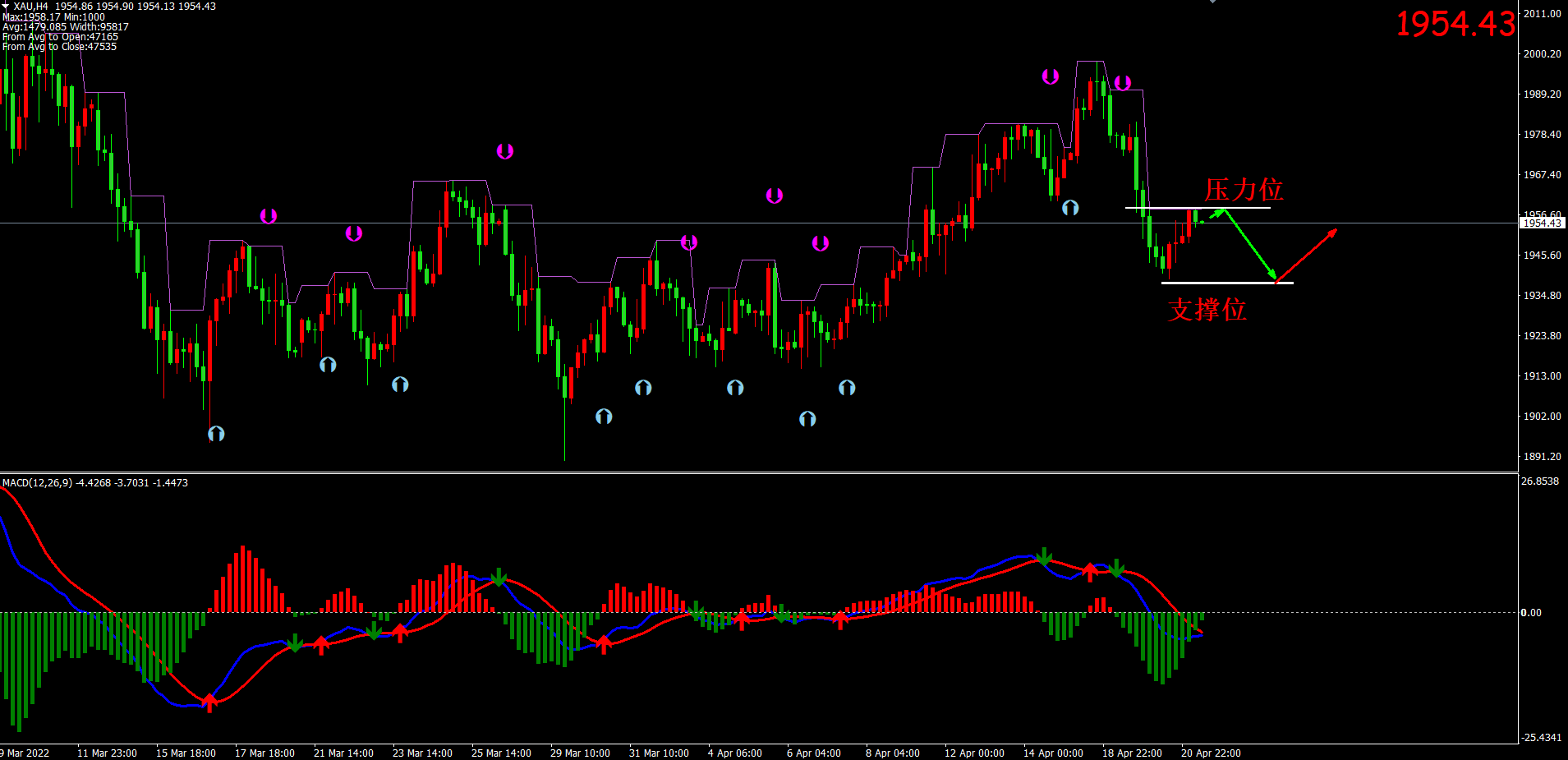Click the dropdown triangle beside XAU,H4 title
Screen dimensions: 1568x760
click(x=6, y=6)
